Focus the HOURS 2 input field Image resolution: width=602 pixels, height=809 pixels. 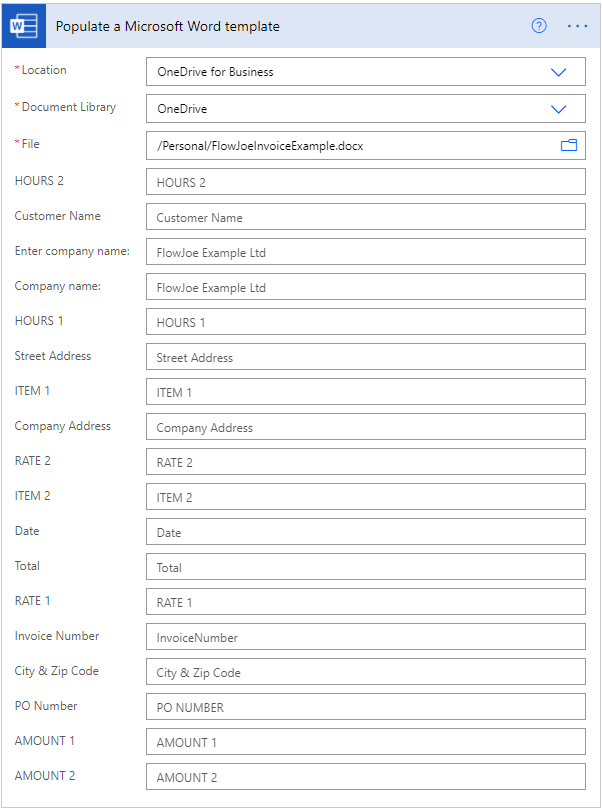pyautogui.click(x=365, y=182)
